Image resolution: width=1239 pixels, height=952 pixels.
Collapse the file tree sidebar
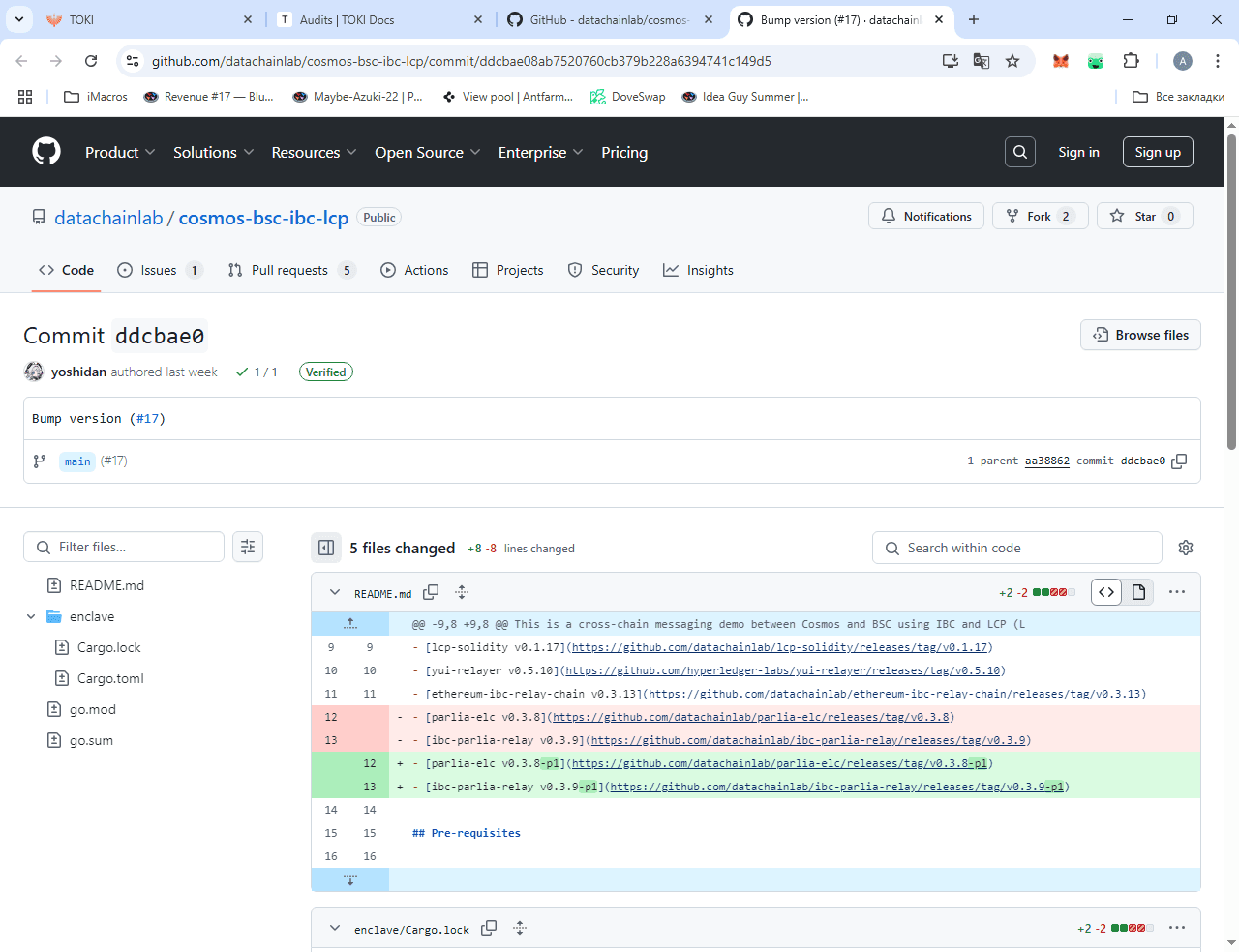point(326,548)
